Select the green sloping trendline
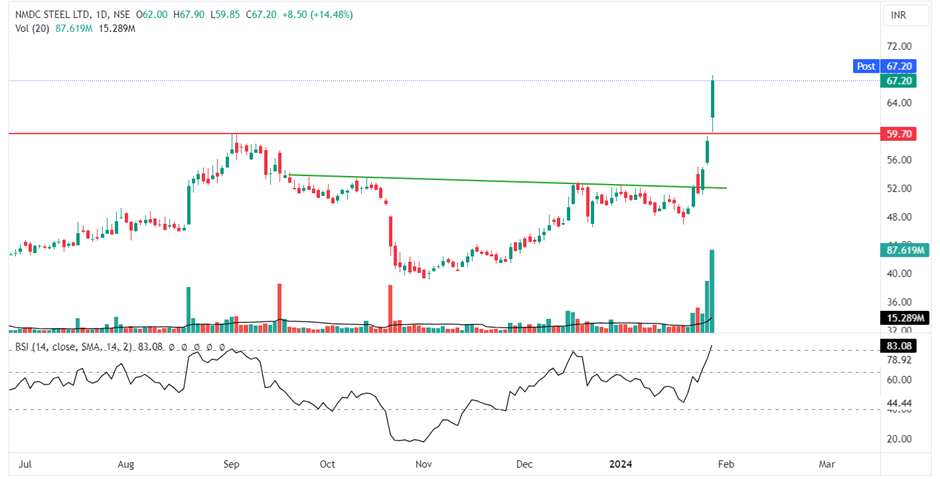This screenshot has height=479, width=940. (x=450, y=181)
